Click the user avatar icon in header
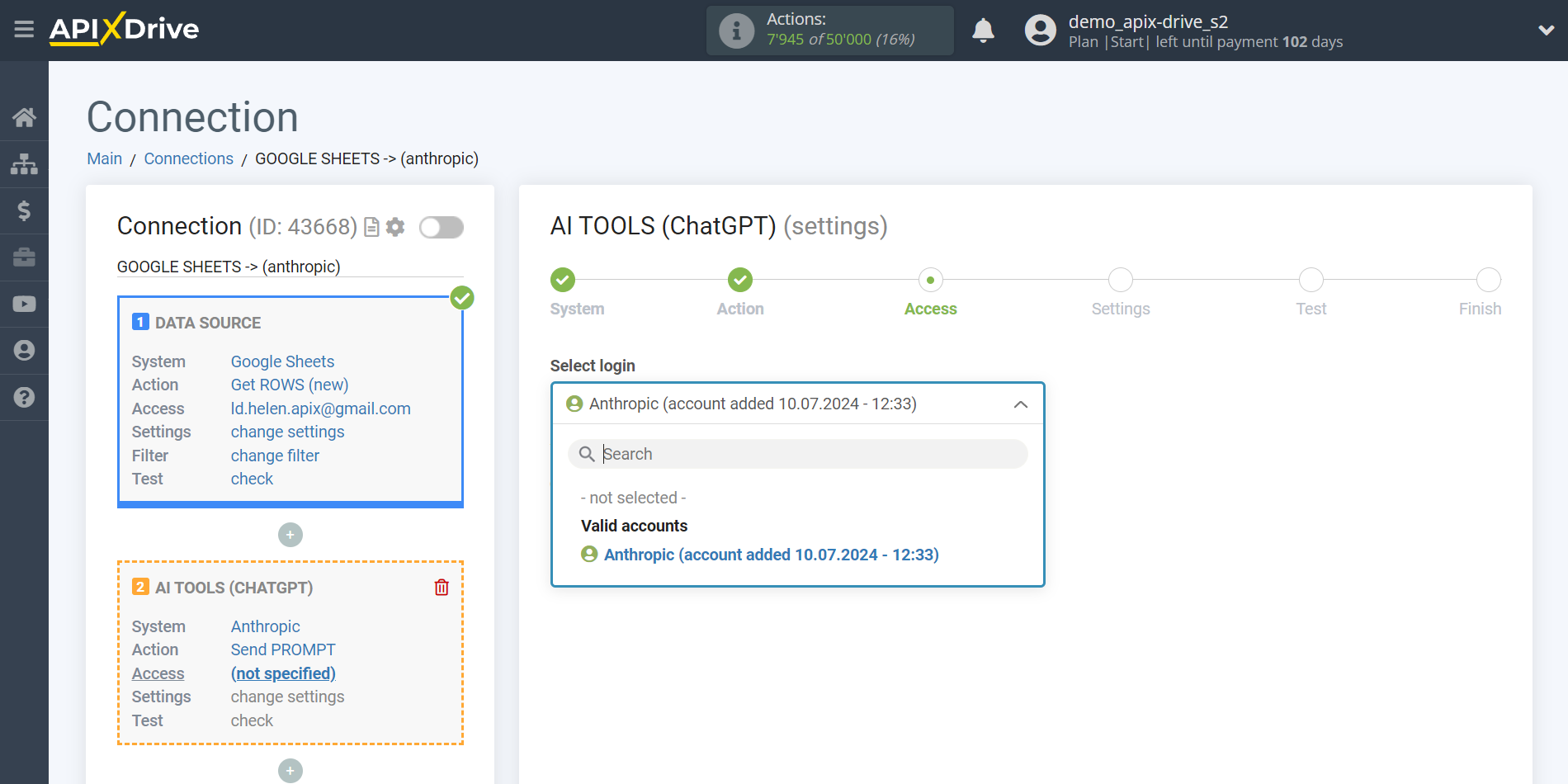The image size is (1568, 784). coord(1040,31)
